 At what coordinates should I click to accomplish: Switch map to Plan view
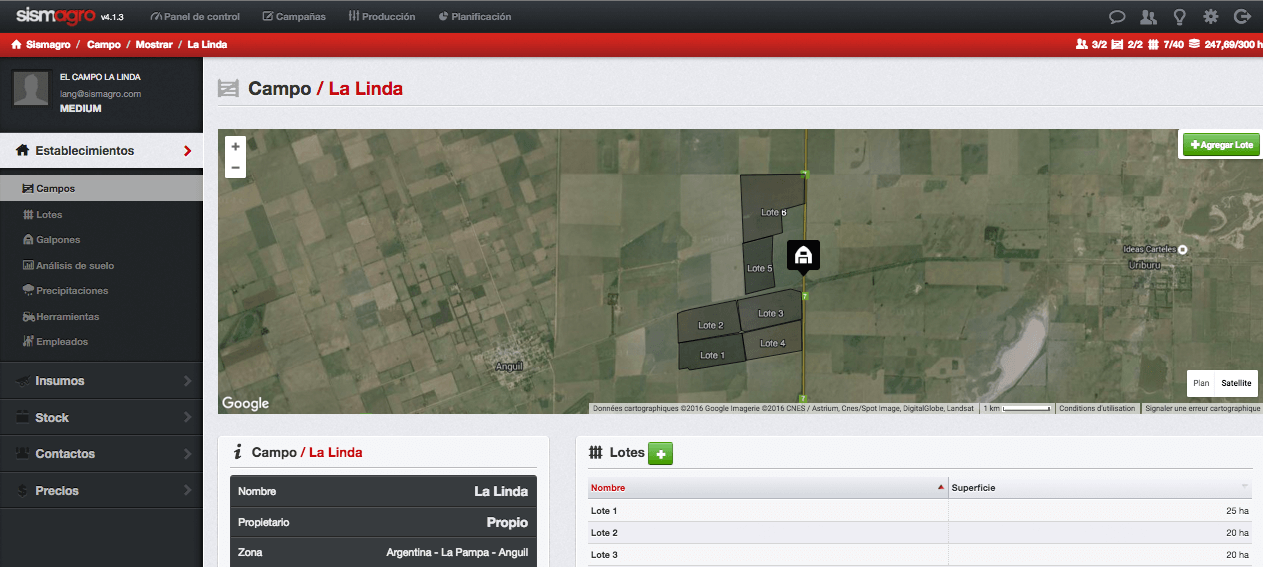[1201, 383]
